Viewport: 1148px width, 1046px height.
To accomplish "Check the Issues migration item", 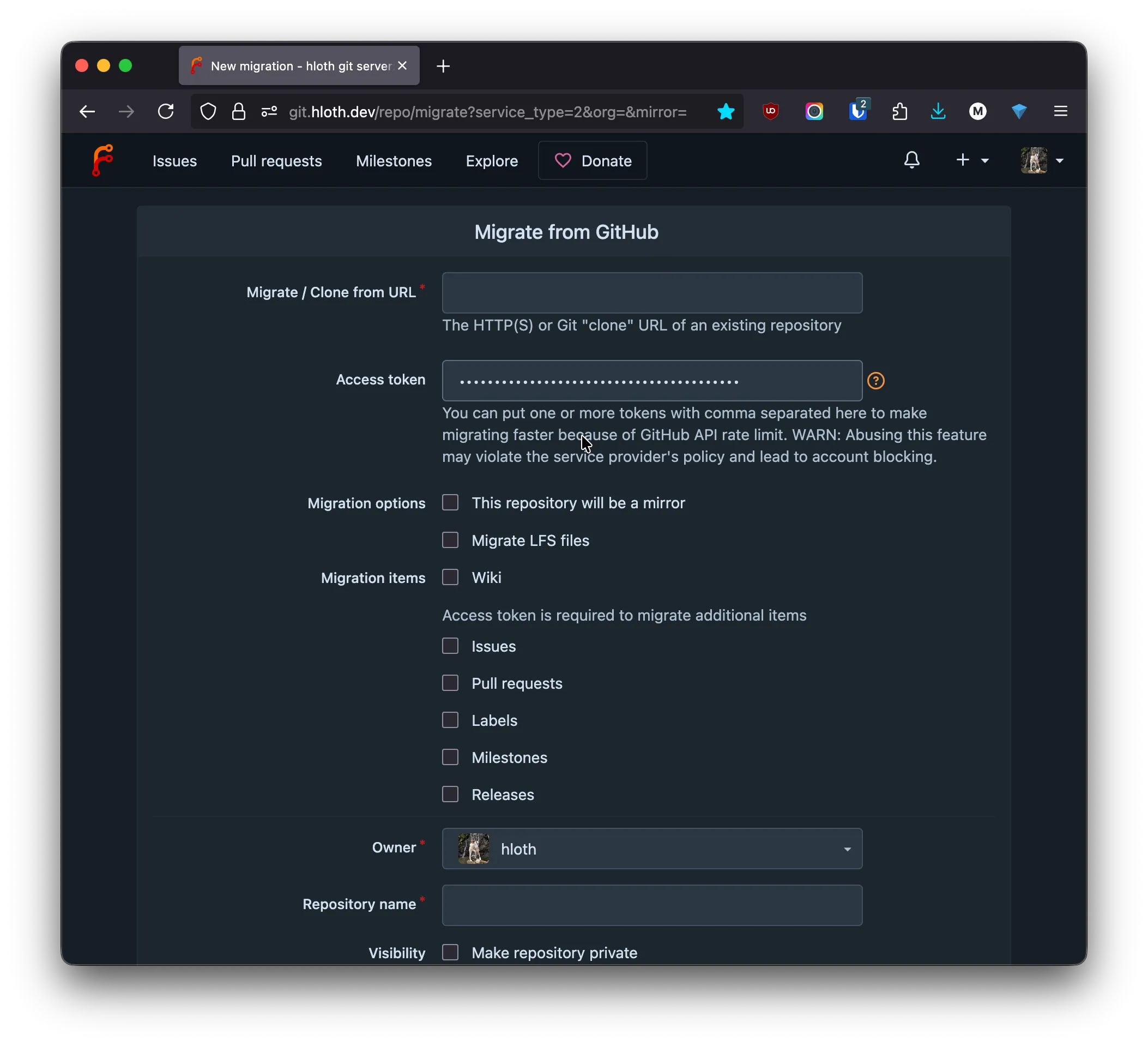I will [450, 646].
